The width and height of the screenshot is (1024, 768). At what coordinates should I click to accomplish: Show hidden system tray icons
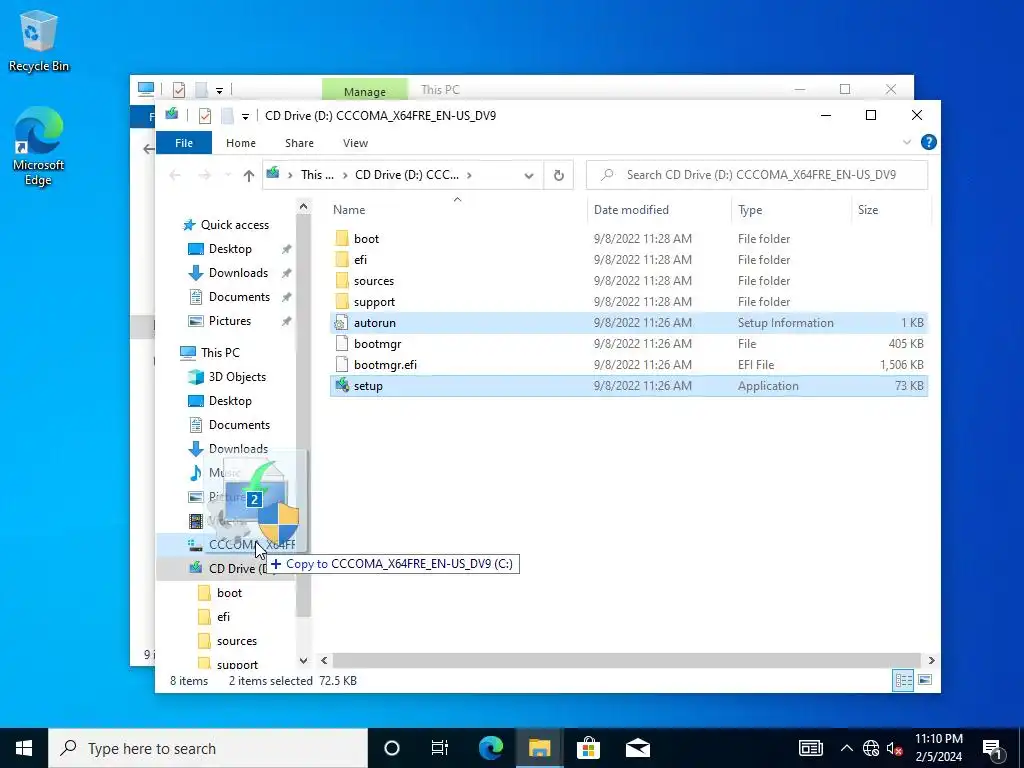(846, 748)
